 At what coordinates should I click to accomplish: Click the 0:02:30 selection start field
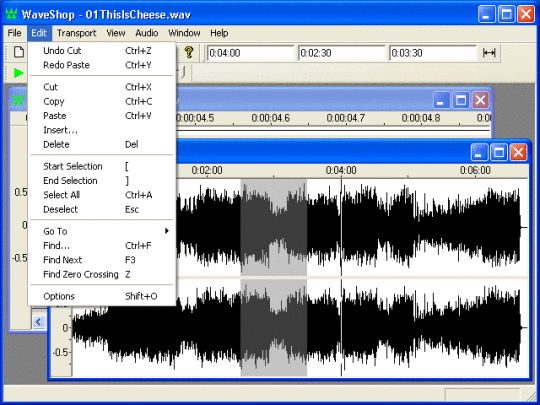click(x=341, y=53)
